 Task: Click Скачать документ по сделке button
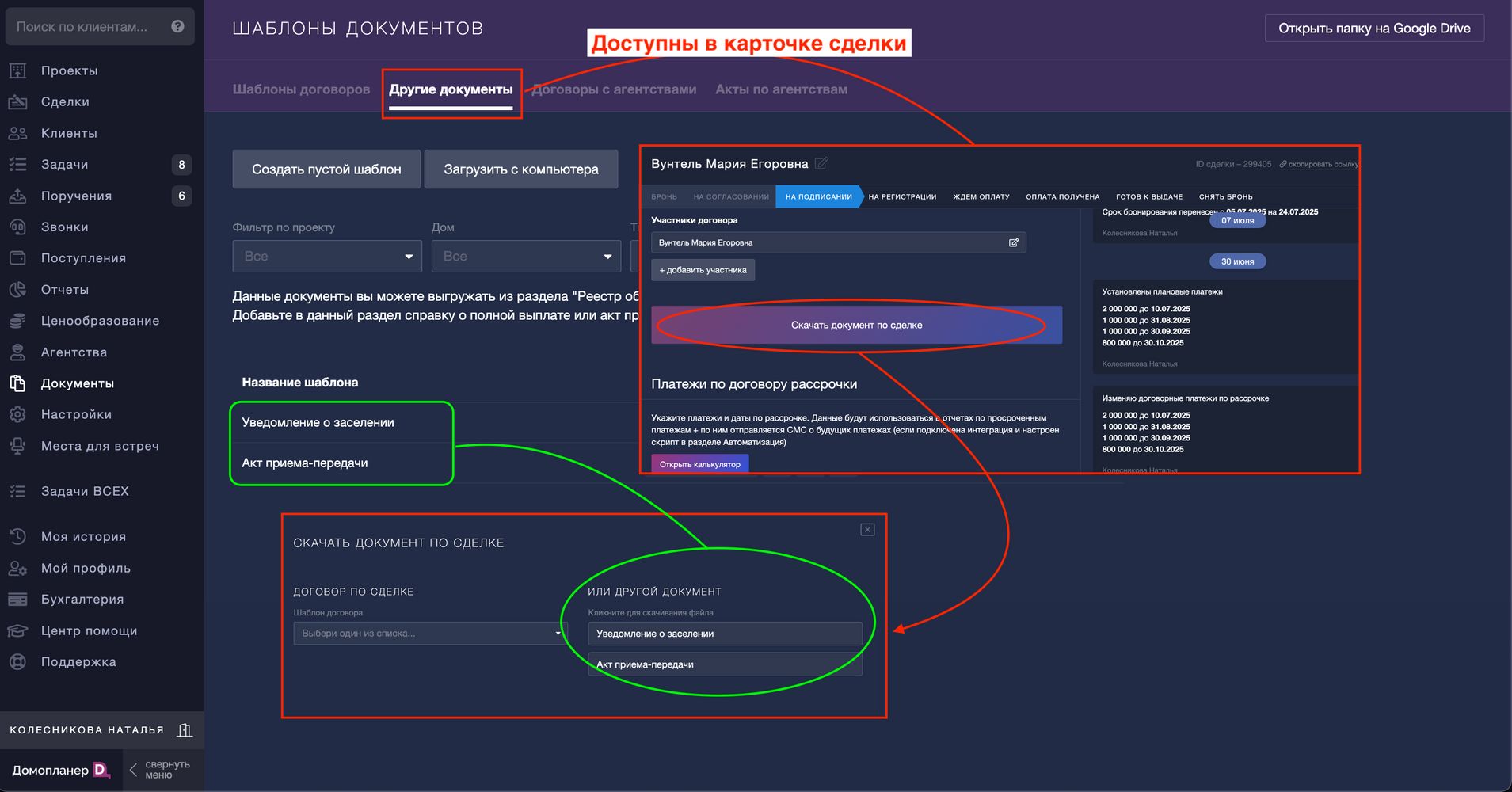click(856, 325)
